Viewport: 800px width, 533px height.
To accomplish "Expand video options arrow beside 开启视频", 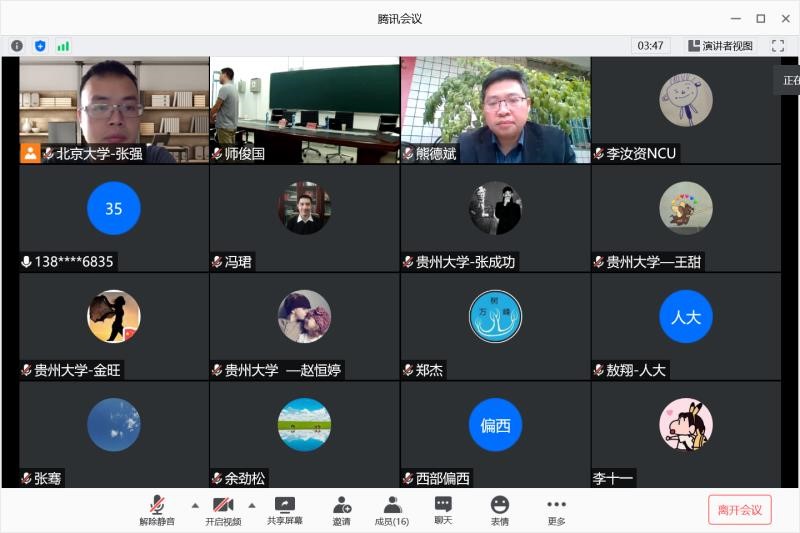I will (x=252, y=505).
